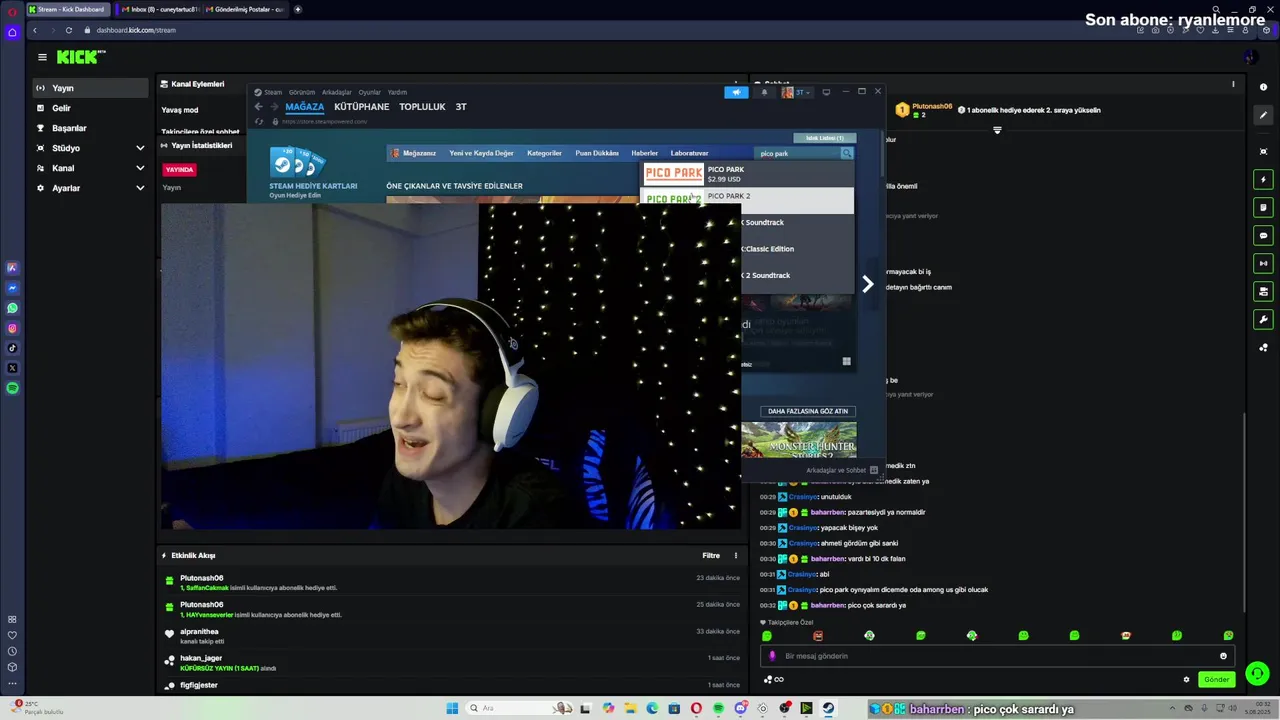1280x720 pixels.
Task: Open the Filtre dropdown in Etkinlik Akışı
Action: [711, 555]
